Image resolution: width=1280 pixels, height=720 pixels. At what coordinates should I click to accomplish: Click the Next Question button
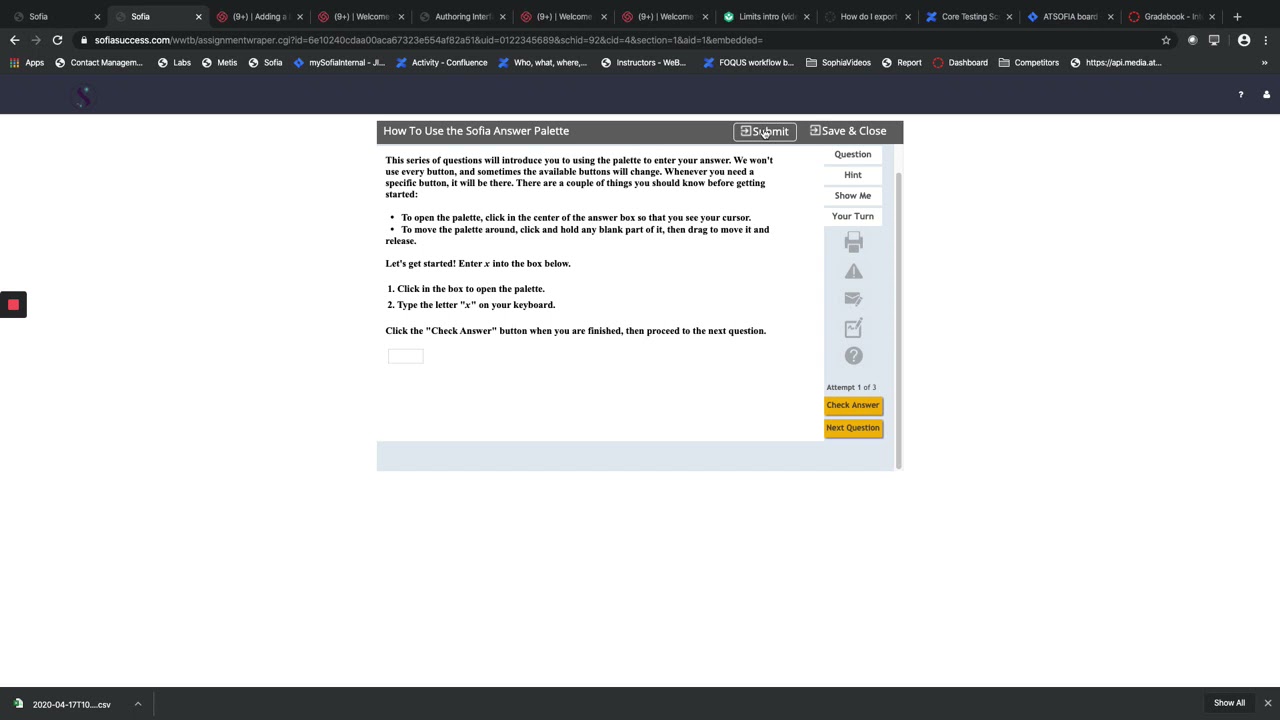click(853, 428)
